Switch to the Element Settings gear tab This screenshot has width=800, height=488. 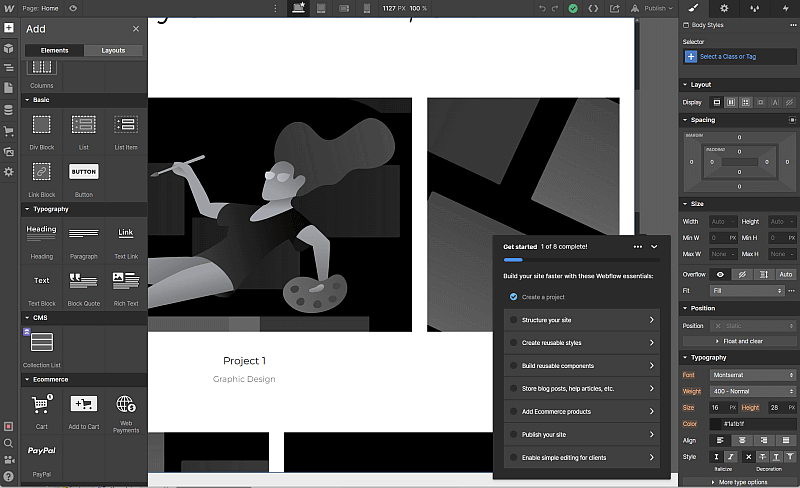(x=725, y=8)
